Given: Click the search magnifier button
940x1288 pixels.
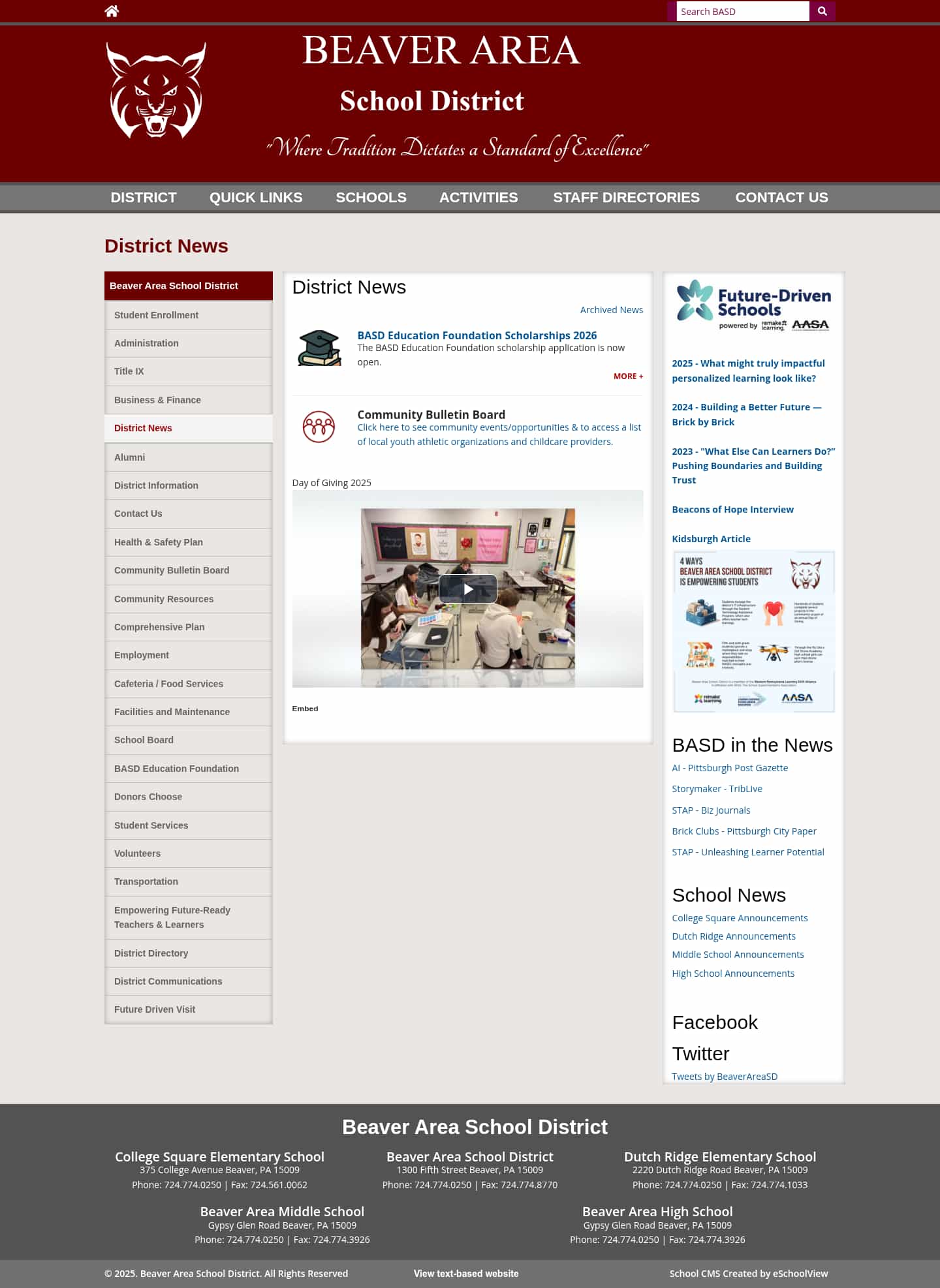Looking at the screenshot, I should (x=822, y=11).
